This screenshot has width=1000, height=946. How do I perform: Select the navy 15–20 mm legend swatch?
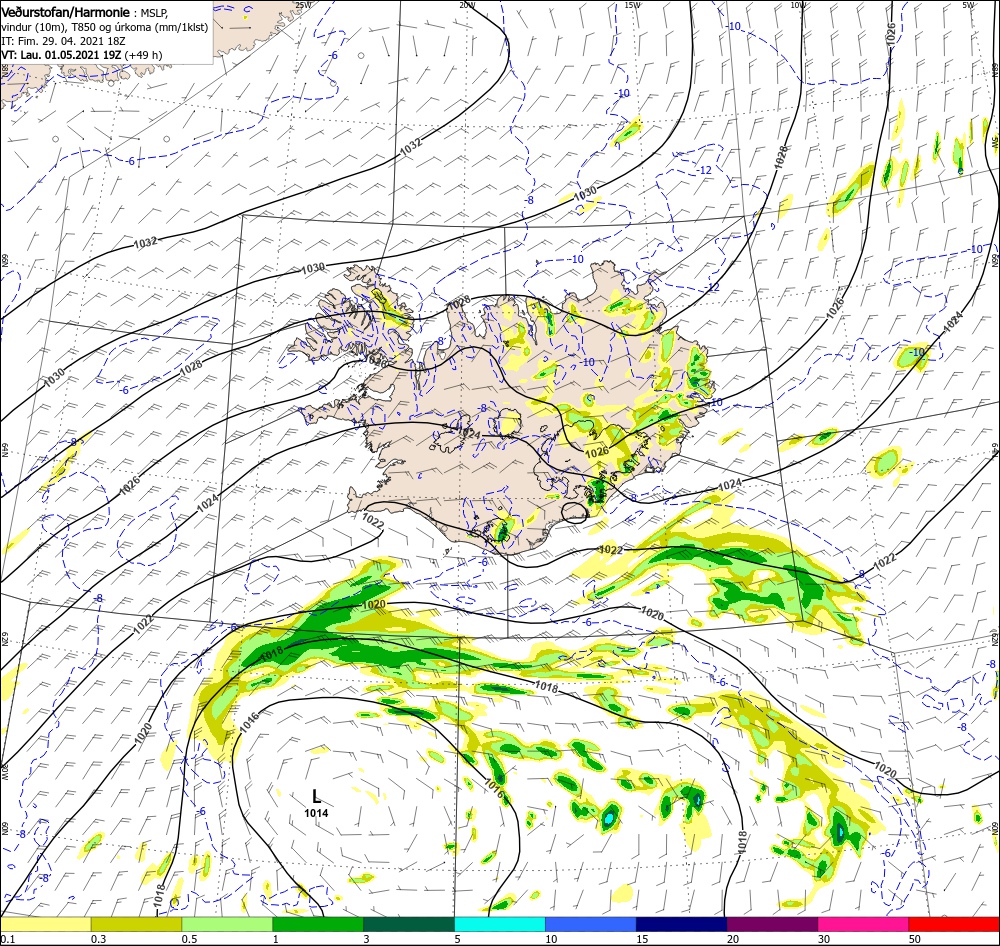tap(681, 924)
